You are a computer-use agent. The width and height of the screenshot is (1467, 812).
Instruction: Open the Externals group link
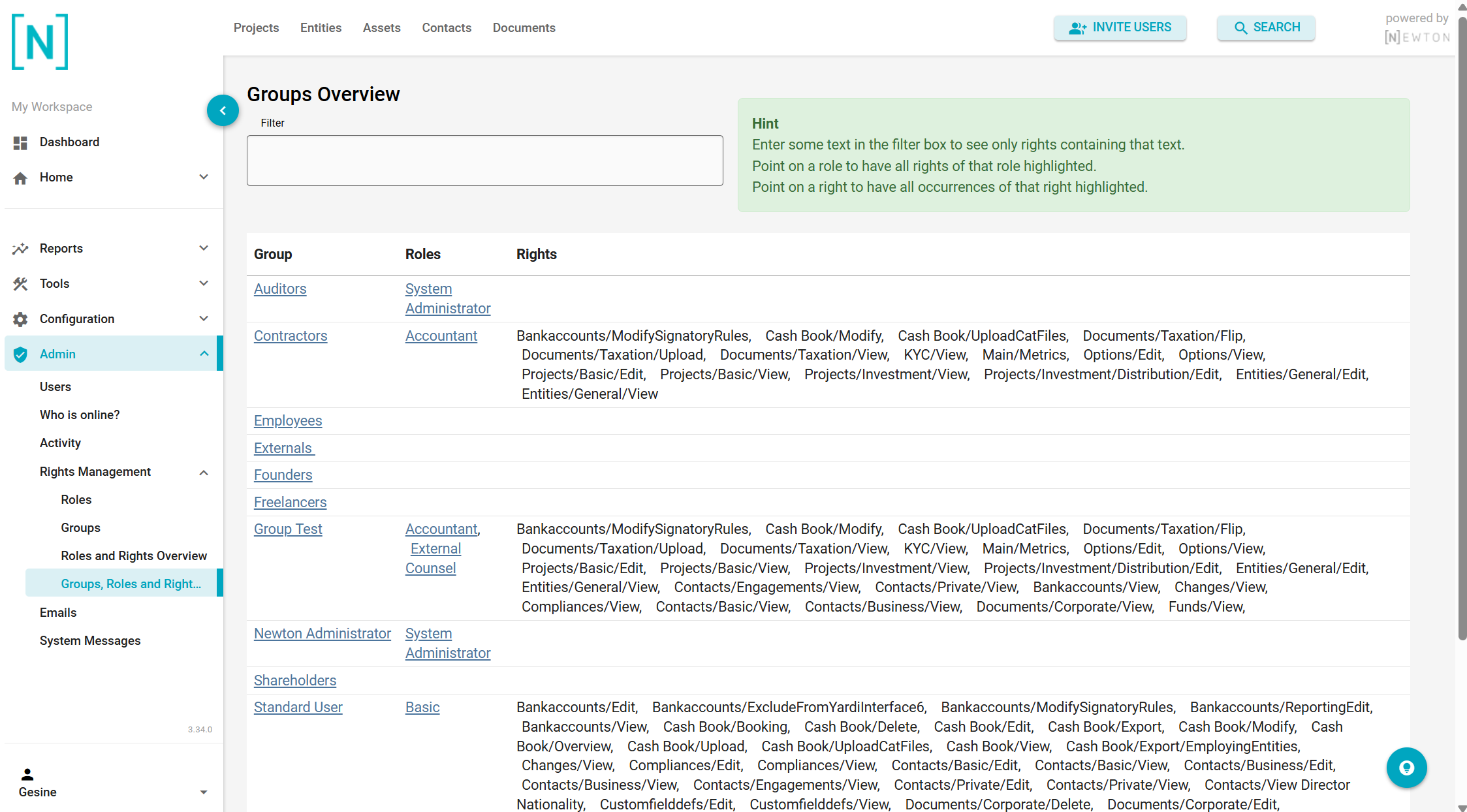(x=284, y=448)
